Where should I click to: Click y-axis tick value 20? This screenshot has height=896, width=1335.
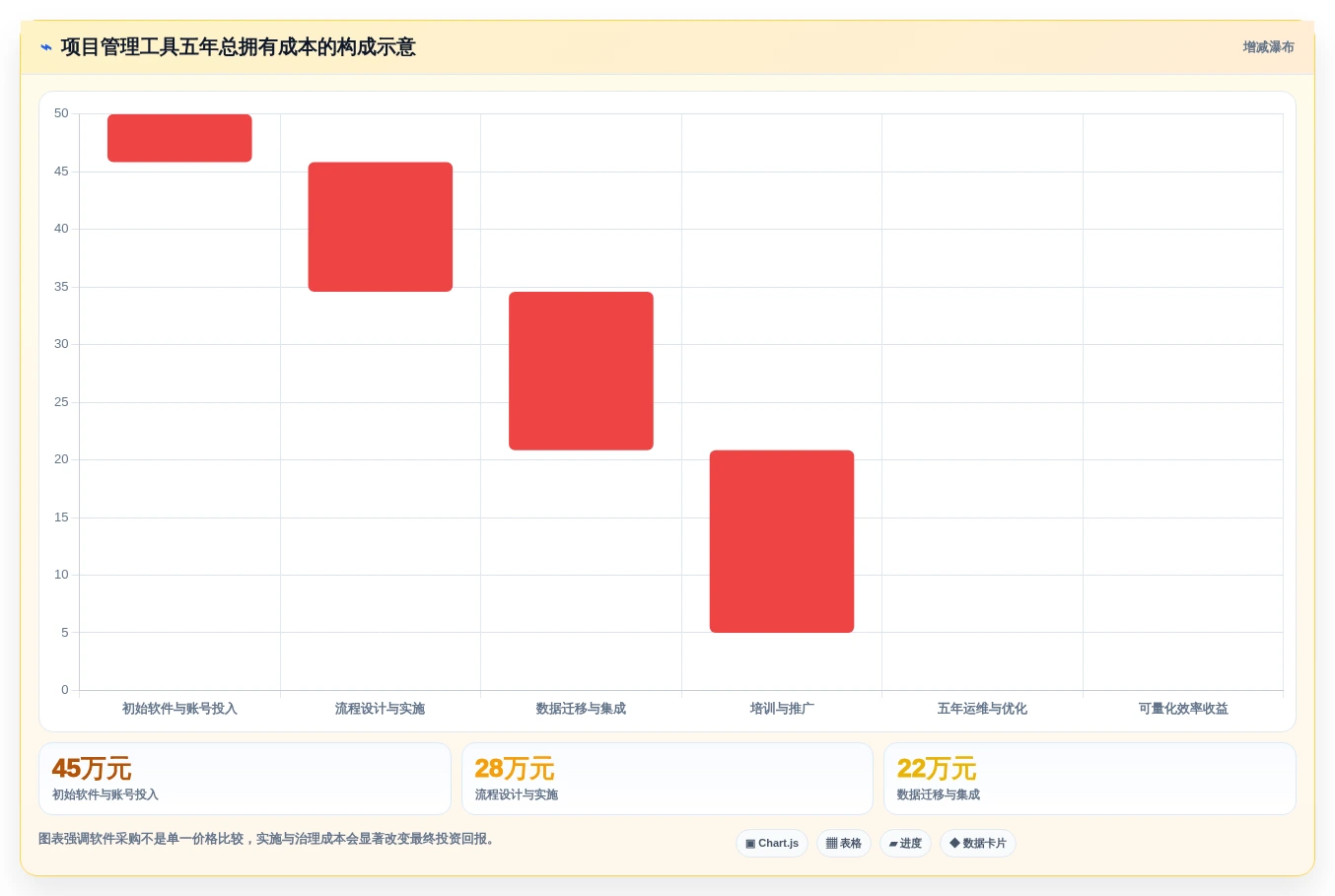tap(61, 459)
